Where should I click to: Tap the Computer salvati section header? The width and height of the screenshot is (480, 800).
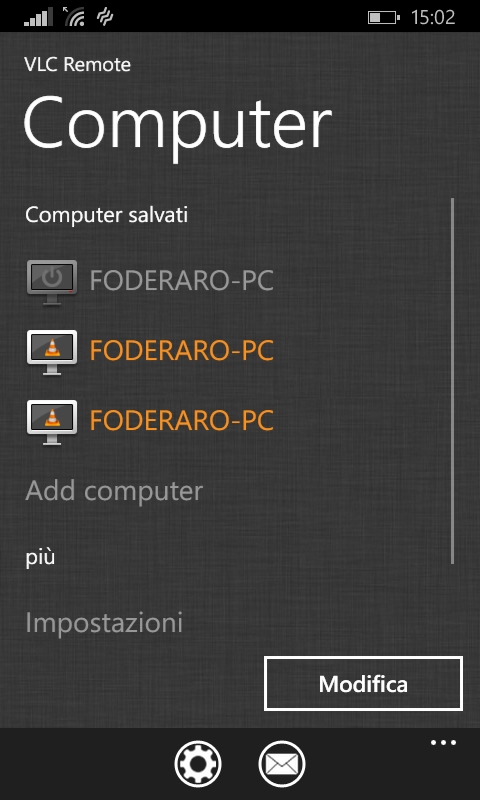click(x=107, y=215)
